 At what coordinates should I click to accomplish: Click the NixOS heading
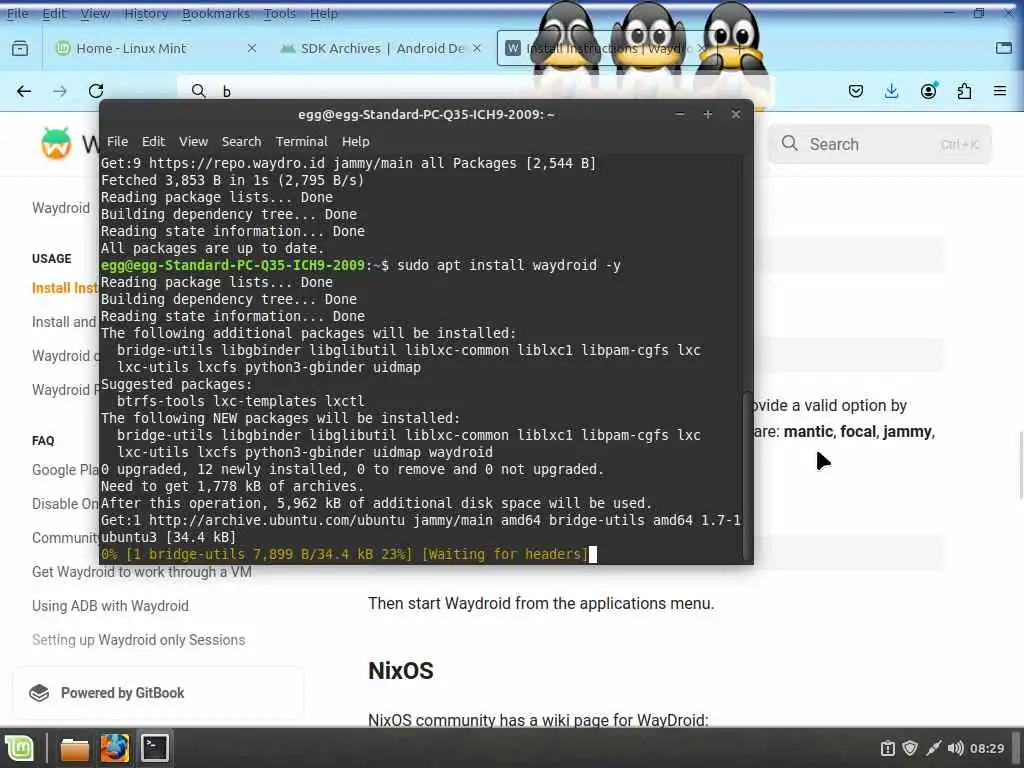pyautogui.click(x=401, y=671)
